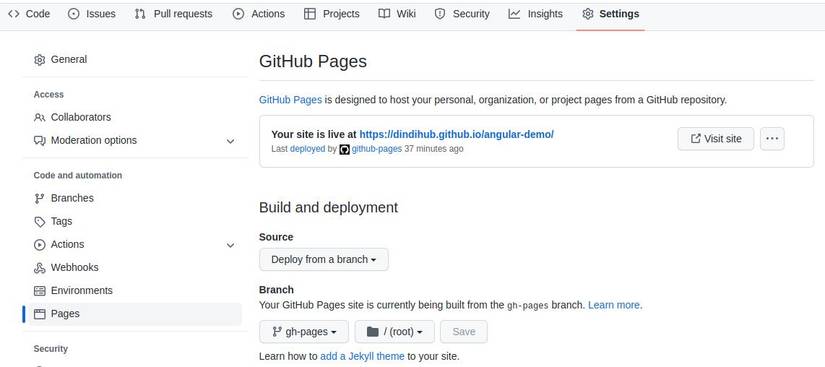
Task: Open the three-dots more options menu
Action: tap(772, 139)
